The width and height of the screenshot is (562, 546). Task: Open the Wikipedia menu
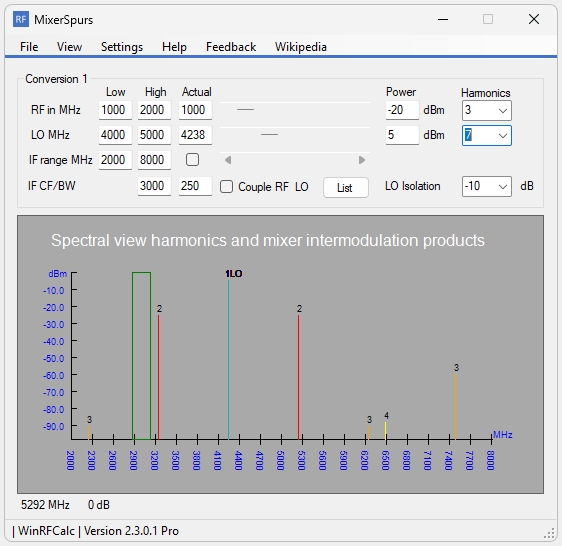301,47
